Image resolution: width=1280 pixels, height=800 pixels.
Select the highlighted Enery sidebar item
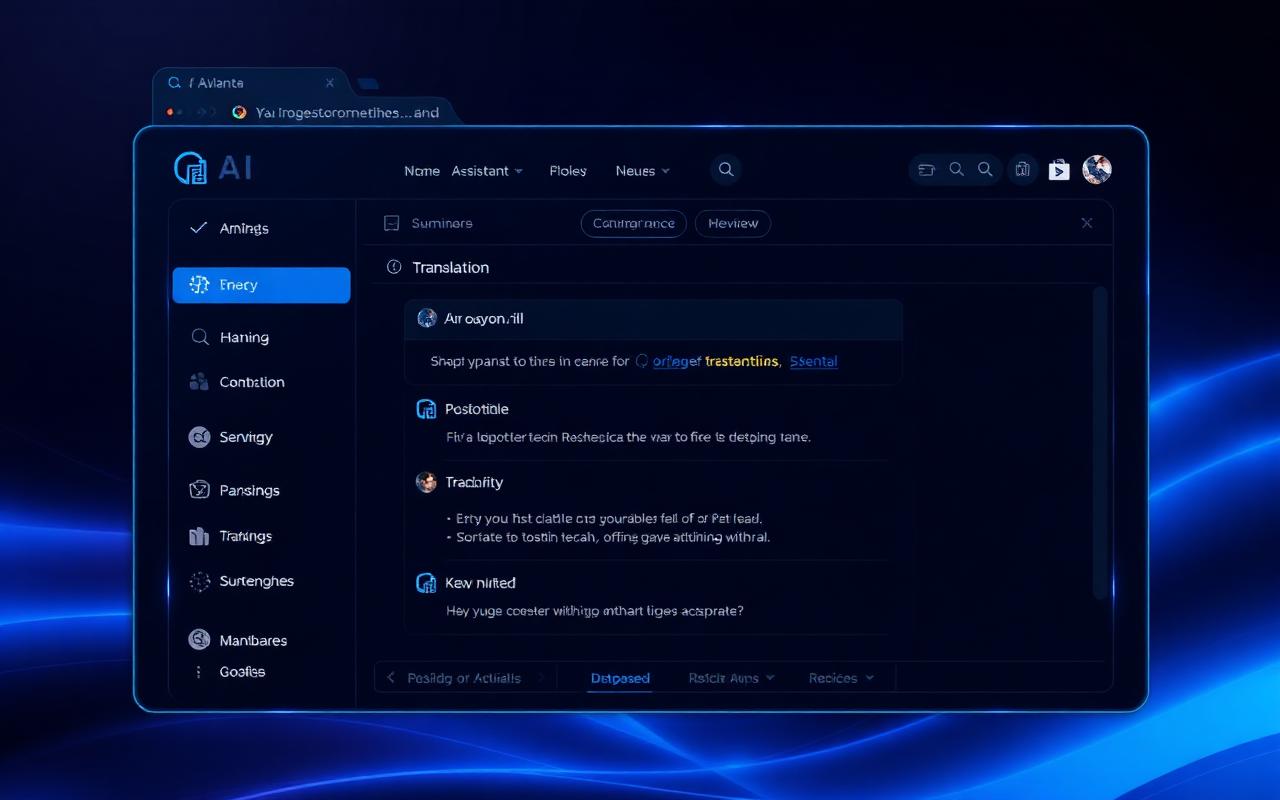click(x=261, y=285)
